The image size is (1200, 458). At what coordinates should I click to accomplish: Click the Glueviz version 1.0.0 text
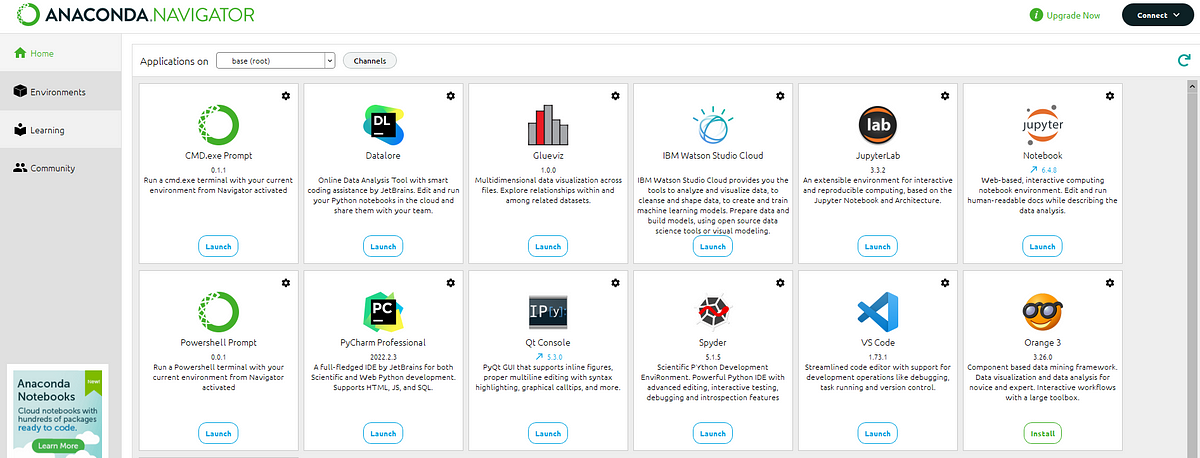(x=547, y=170)
